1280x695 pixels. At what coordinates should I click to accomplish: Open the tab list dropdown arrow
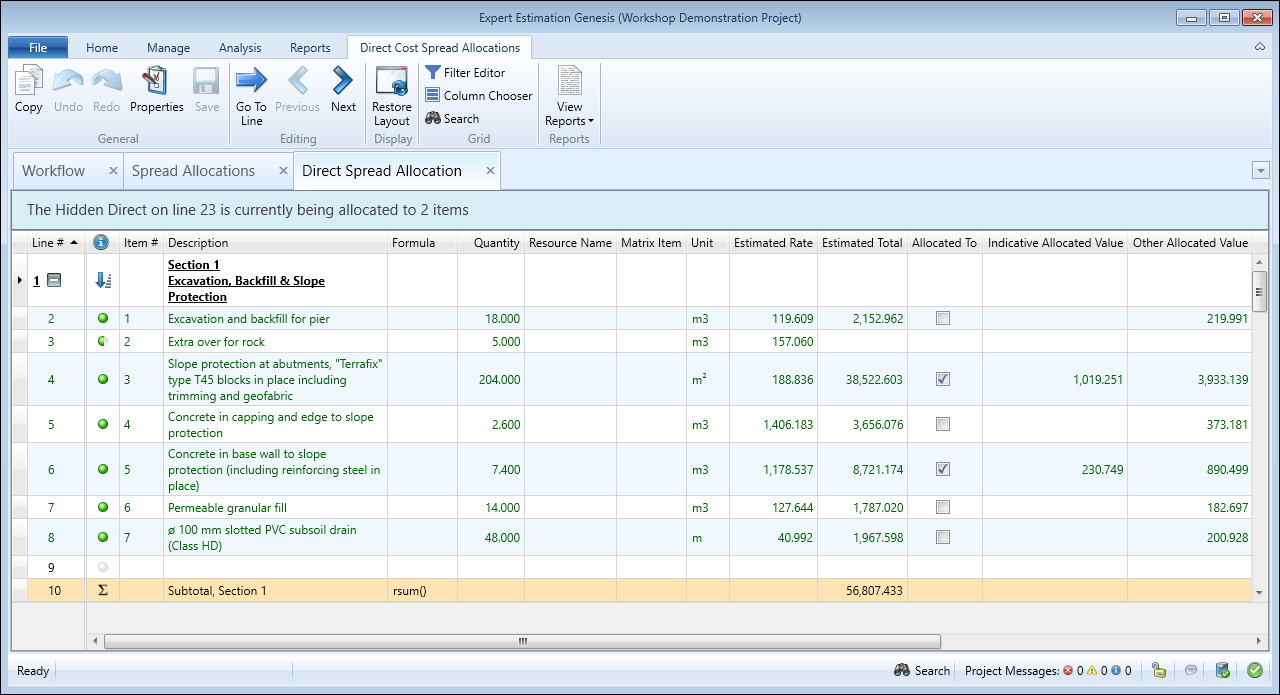coord(1260,171)
